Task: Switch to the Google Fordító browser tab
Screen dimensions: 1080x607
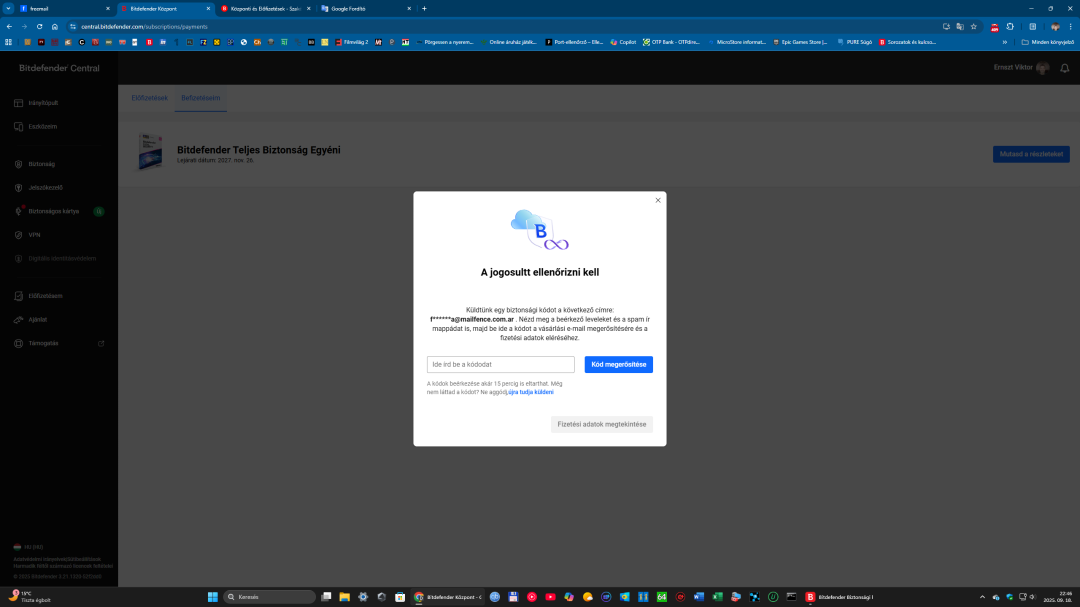Action: [365, 9]
